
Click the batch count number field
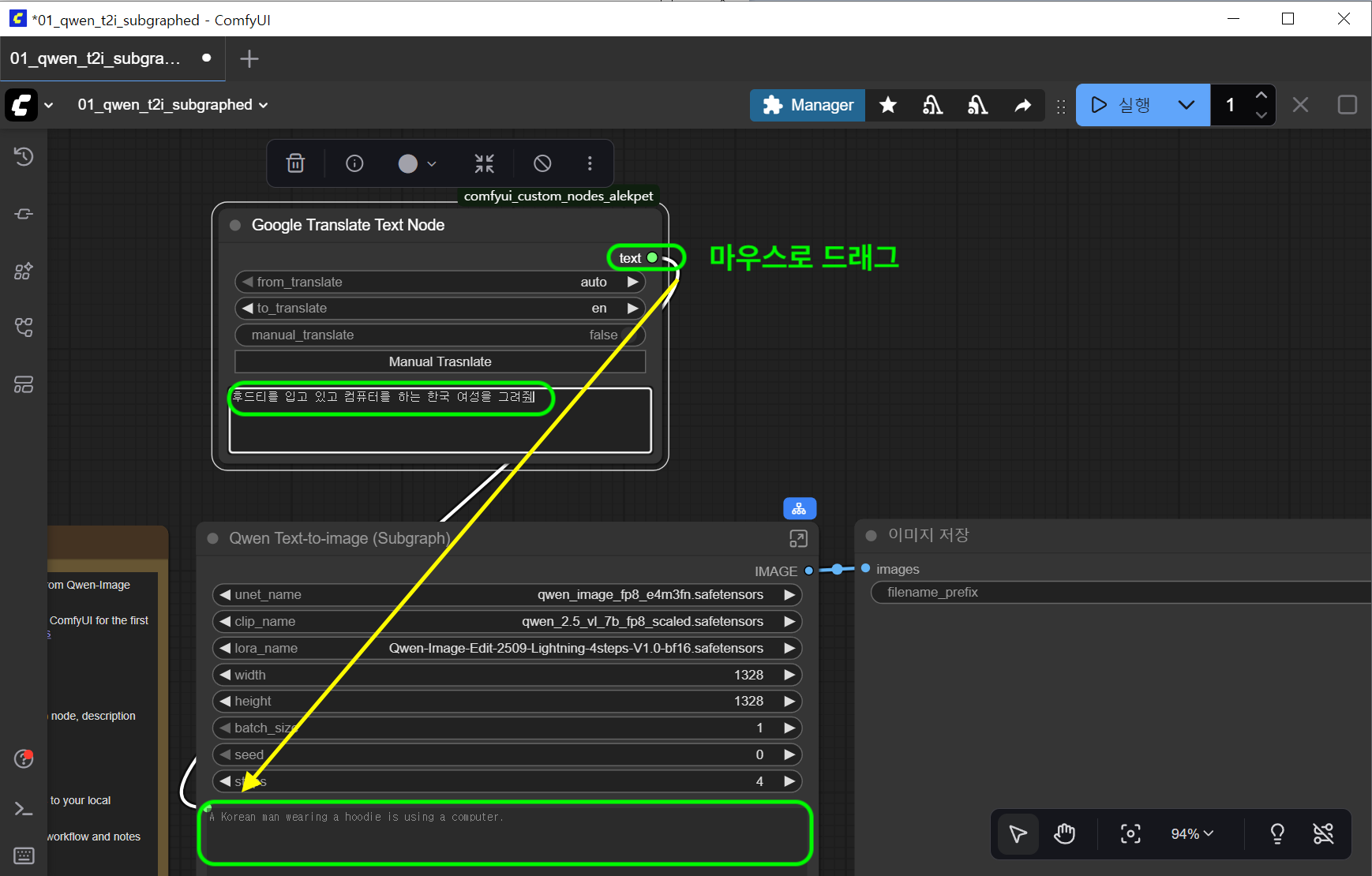click(x=1230, y=105)
